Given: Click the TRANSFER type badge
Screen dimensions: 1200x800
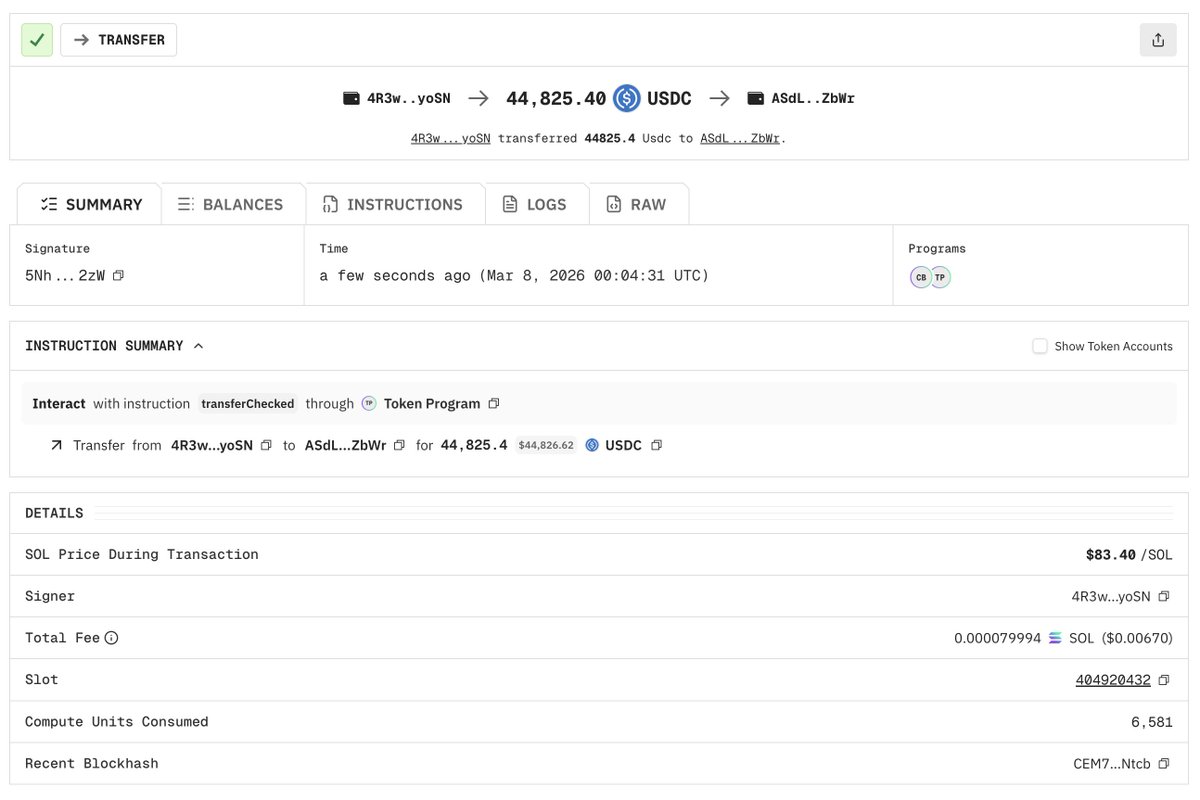Looking at the screenshot, I should (x=119, y=40).
